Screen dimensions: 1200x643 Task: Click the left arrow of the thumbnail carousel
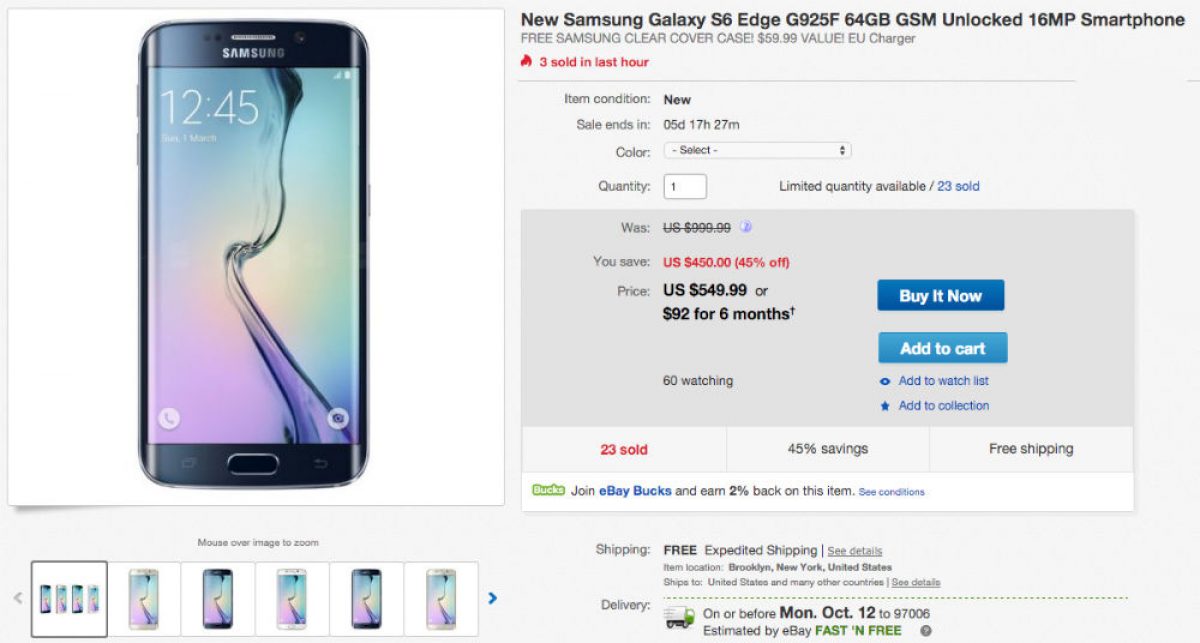click(18, 598)
